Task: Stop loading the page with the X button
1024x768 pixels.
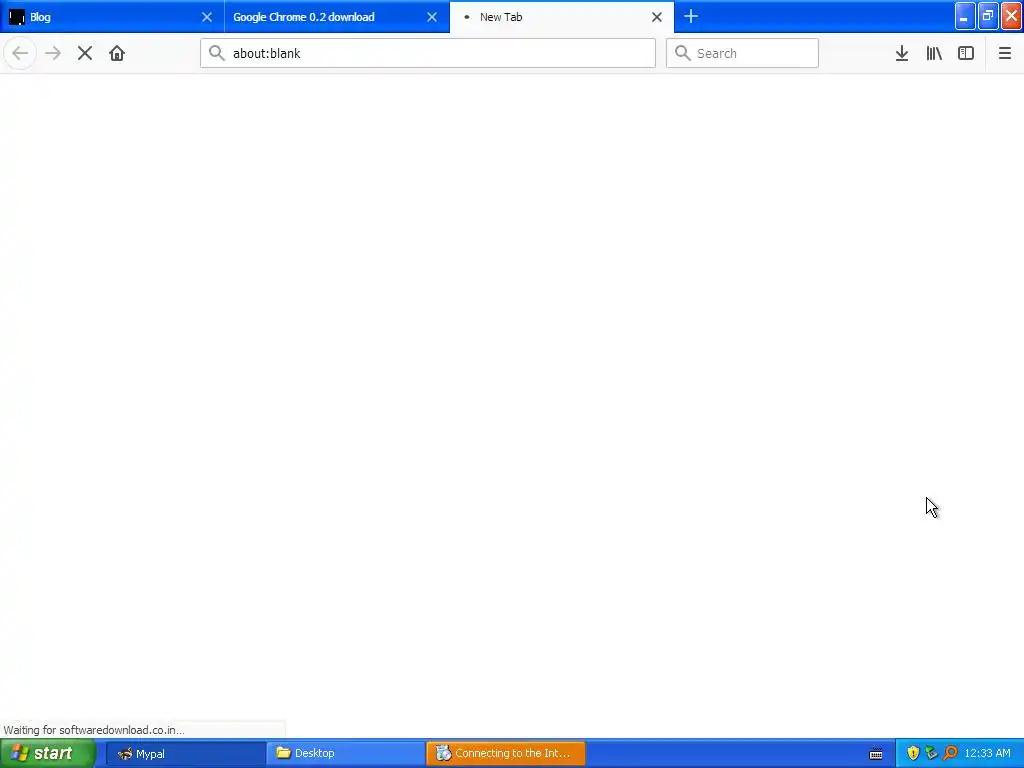Action: tap(85, 53)
